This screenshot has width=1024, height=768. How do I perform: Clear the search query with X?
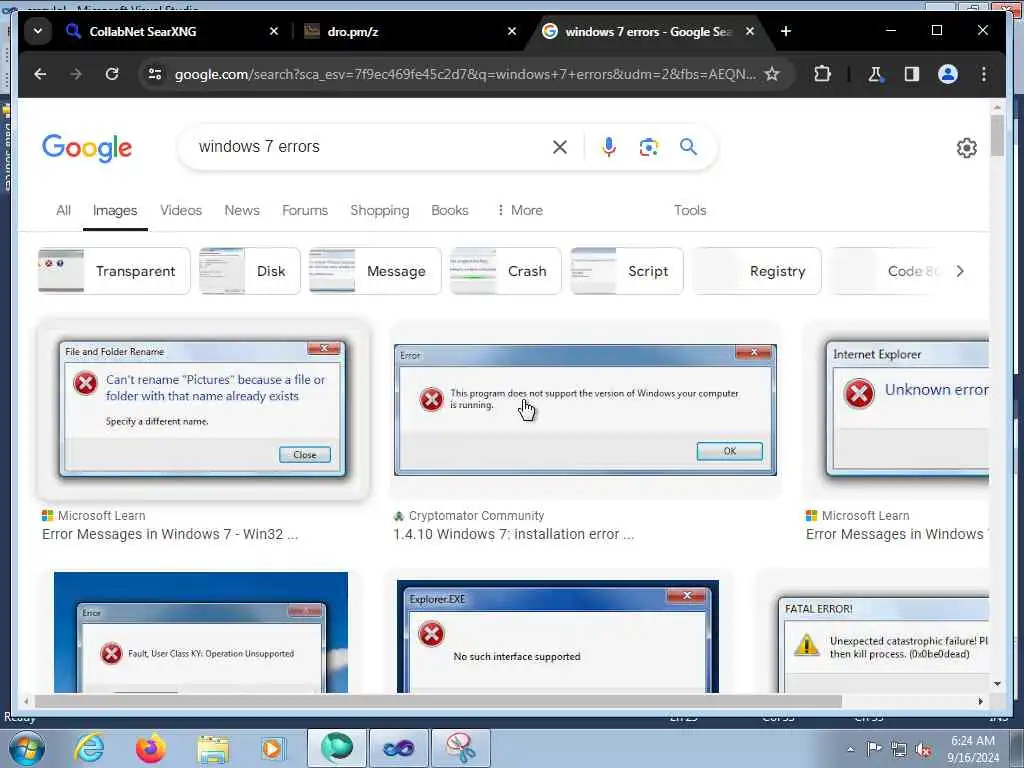tap(560, 147)
